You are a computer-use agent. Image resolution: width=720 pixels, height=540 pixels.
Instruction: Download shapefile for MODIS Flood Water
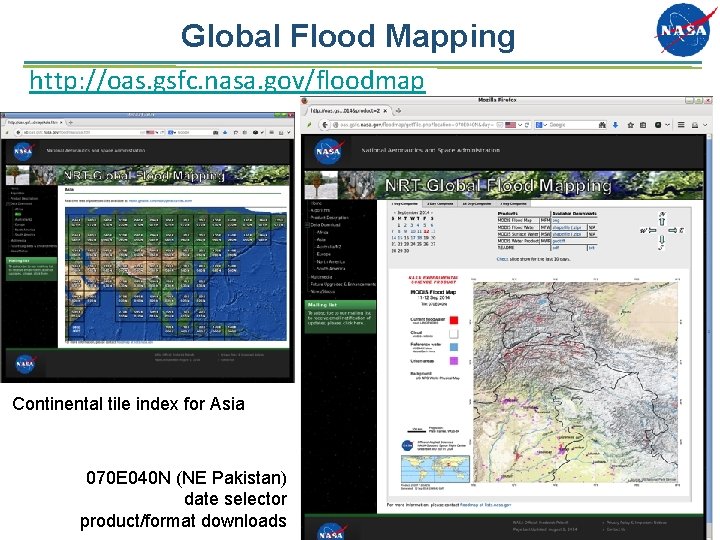pyautogui.click(x=567, y=227)
